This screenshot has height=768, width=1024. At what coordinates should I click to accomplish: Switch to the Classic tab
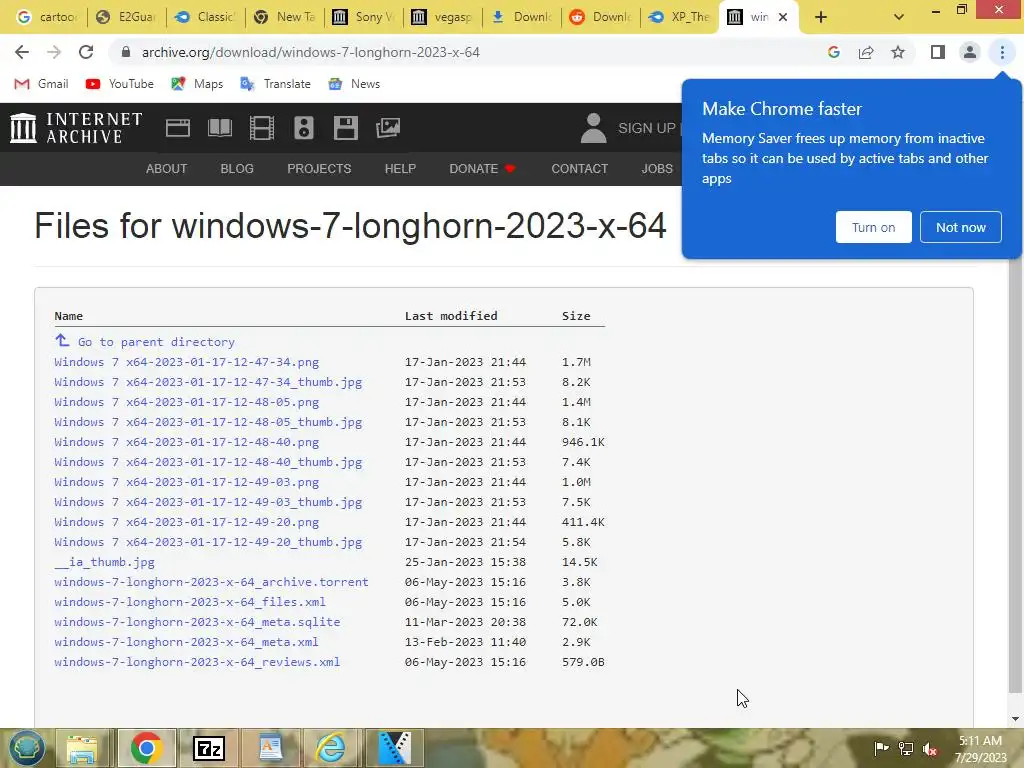[x=206, y=17]
